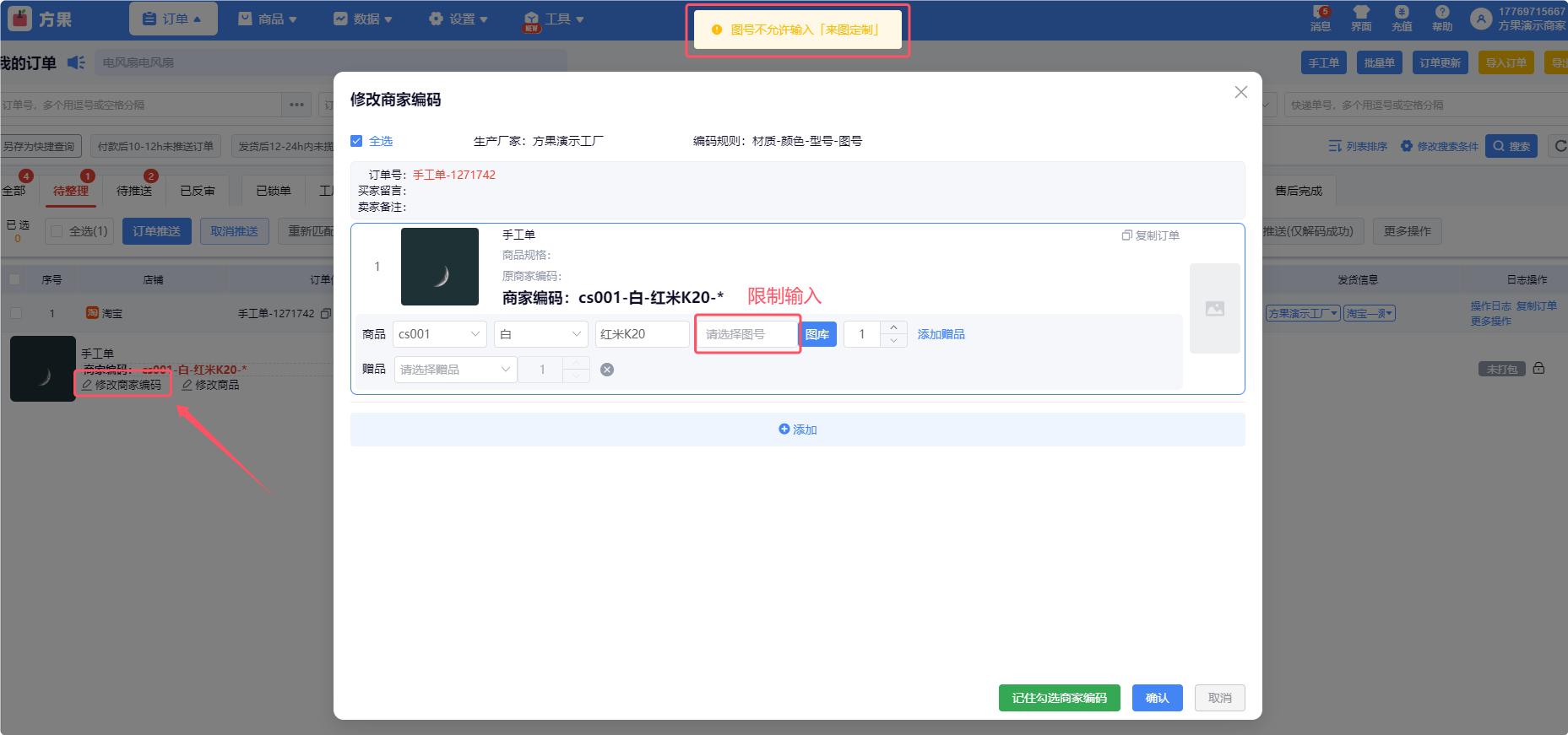Screen dimensions: 1568x735
Task: Switch to the 已反审 tab
Action: (x=198, y=191)
